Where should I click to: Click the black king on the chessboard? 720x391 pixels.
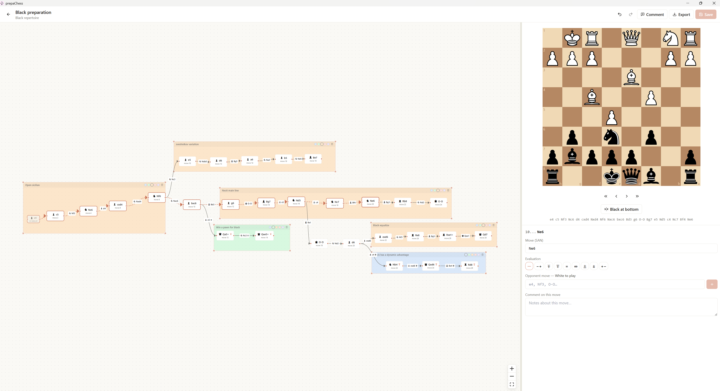tap(611, 176)
